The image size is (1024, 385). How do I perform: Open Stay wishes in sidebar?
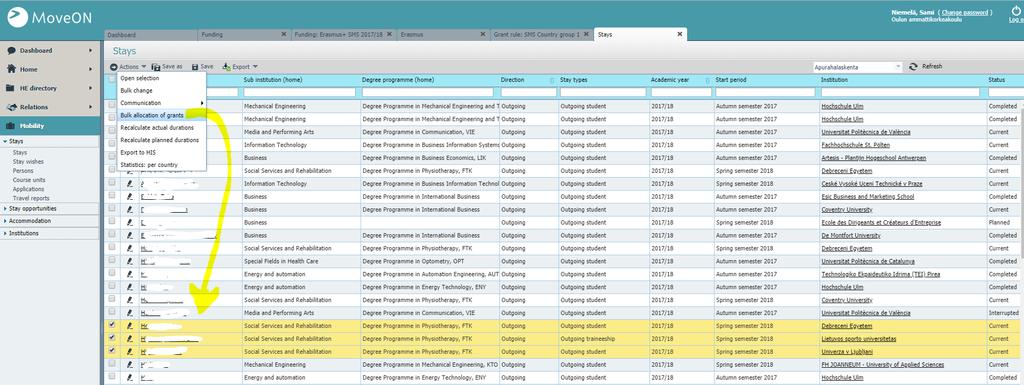(28, 161)
